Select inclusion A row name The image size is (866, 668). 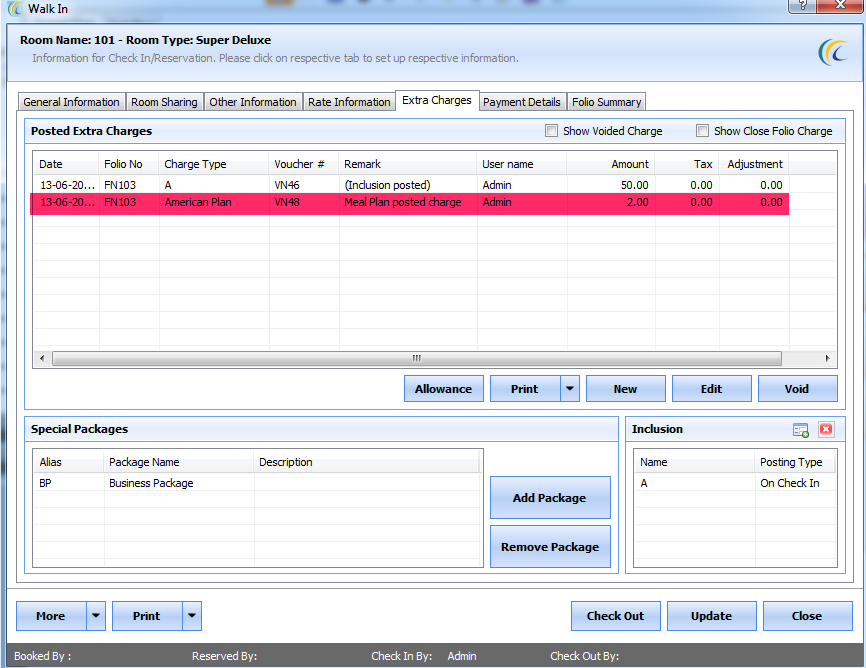click(x=643, y=483)
